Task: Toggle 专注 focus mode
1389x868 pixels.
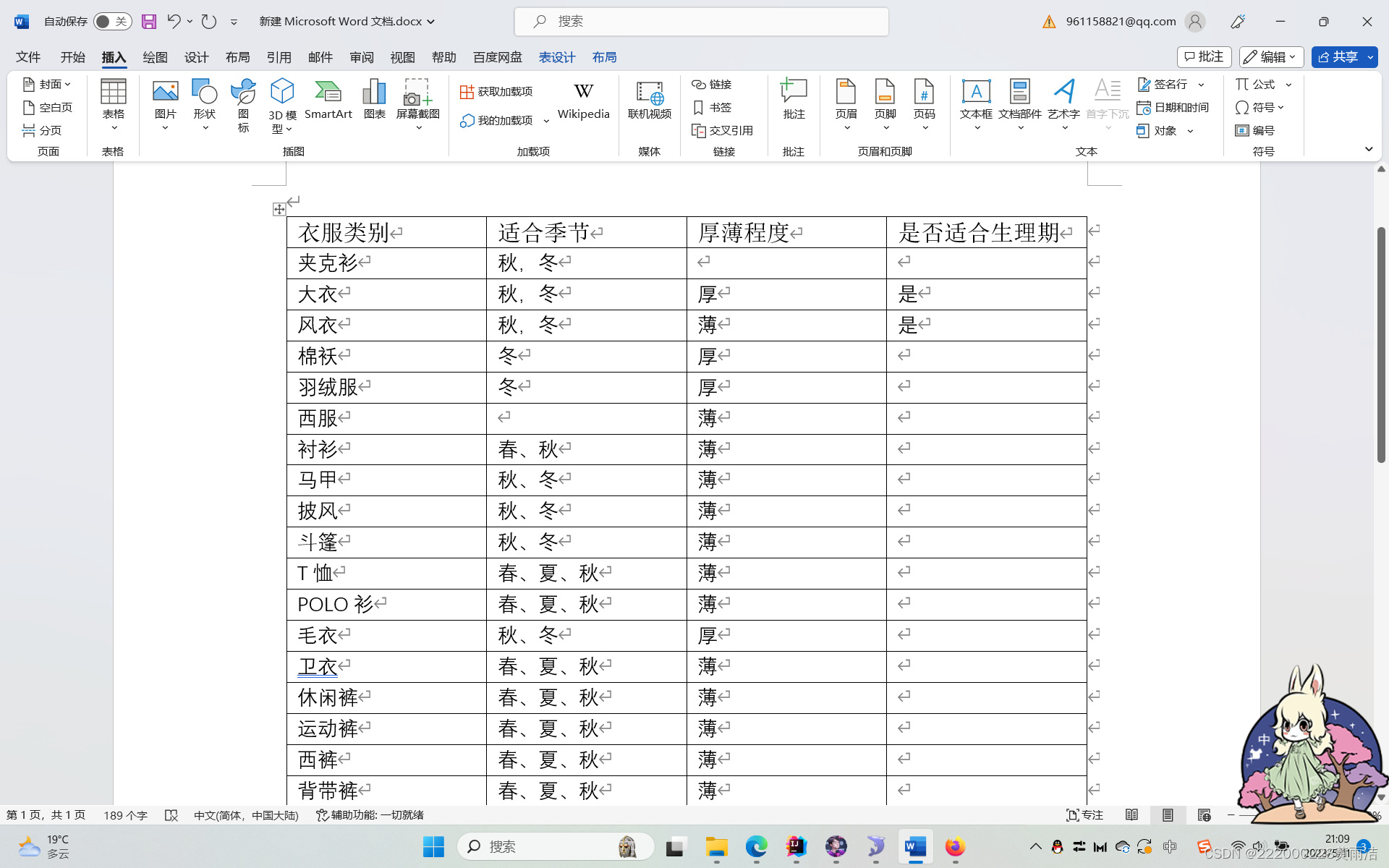Action: point(1084,815)
